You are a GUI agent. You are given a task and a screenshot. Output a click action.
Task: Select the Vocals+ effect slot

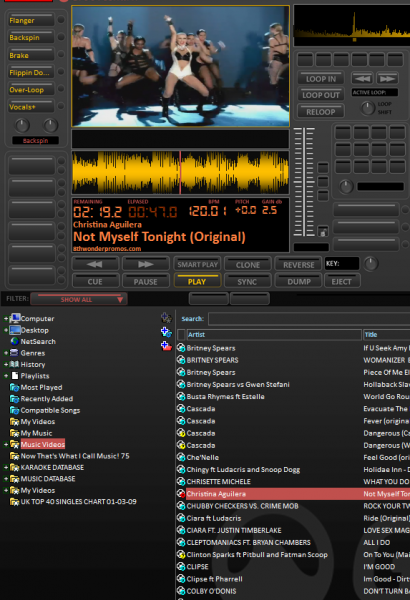[x=31, y=106]
